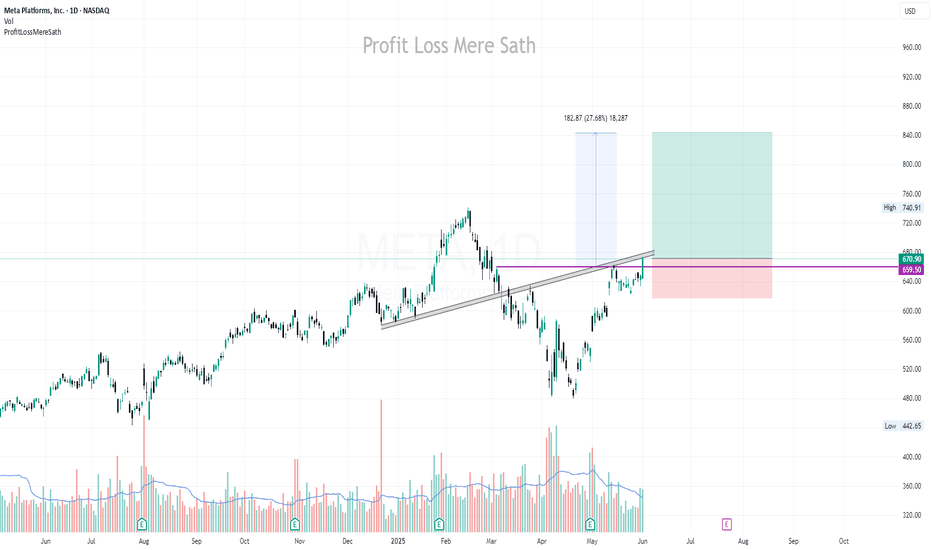This screenshot has height=550, width=932.
Task: Click the red stop-loss zone
Action: pyautogui.click(x=712, y=278)
